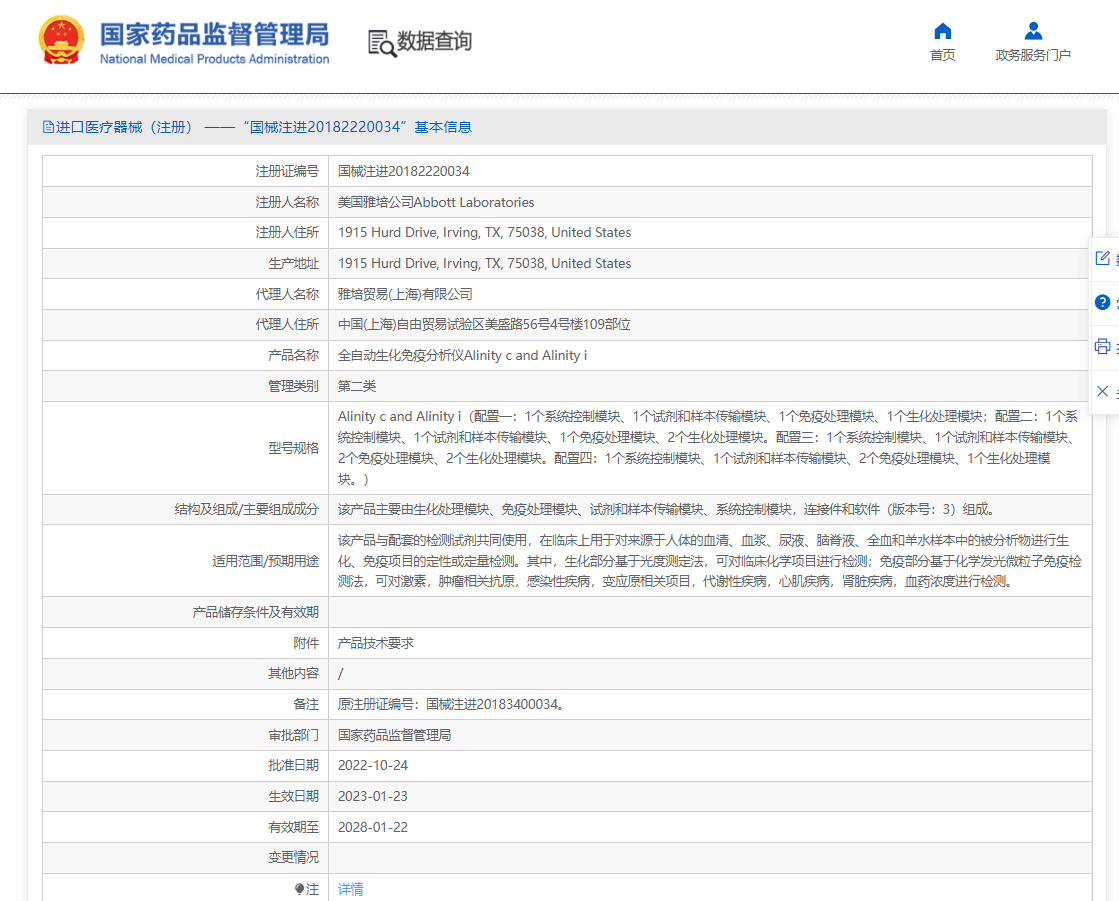Click 生产地址 address value
This screenshot has width=1119, height=901.
point(484,263)
